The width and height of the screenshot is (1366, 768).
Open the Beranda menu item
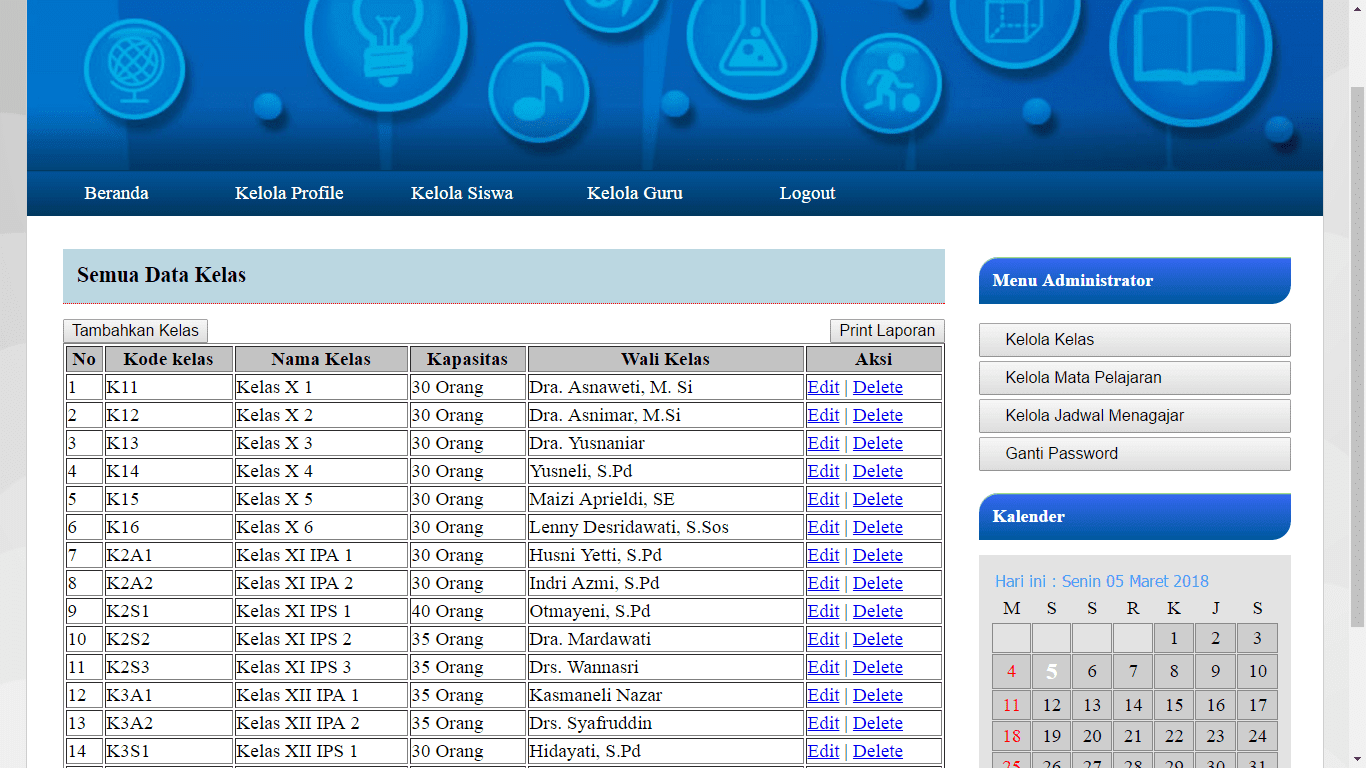pos(116,193)
